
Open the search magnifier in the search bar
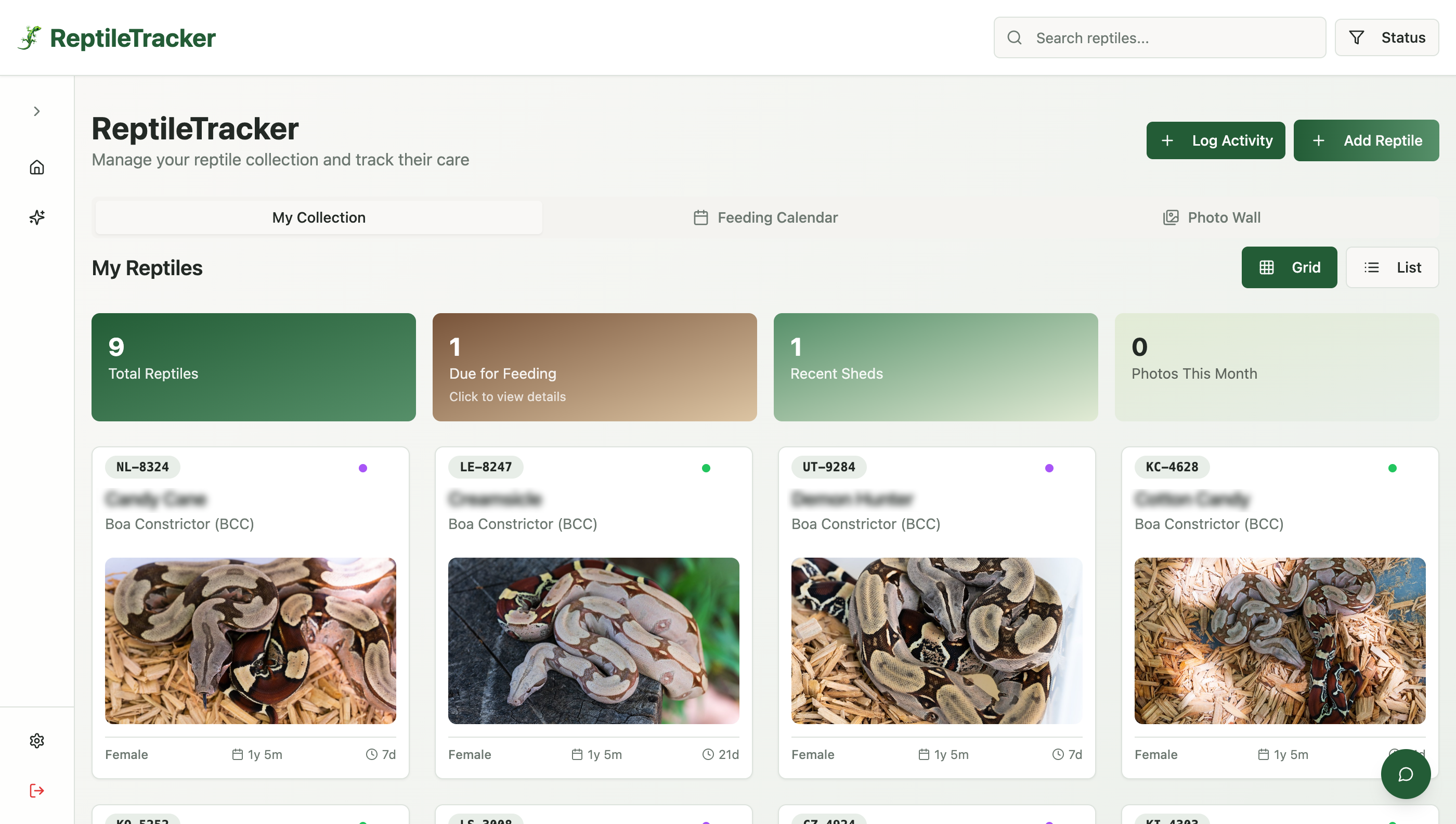point(1014,37)
